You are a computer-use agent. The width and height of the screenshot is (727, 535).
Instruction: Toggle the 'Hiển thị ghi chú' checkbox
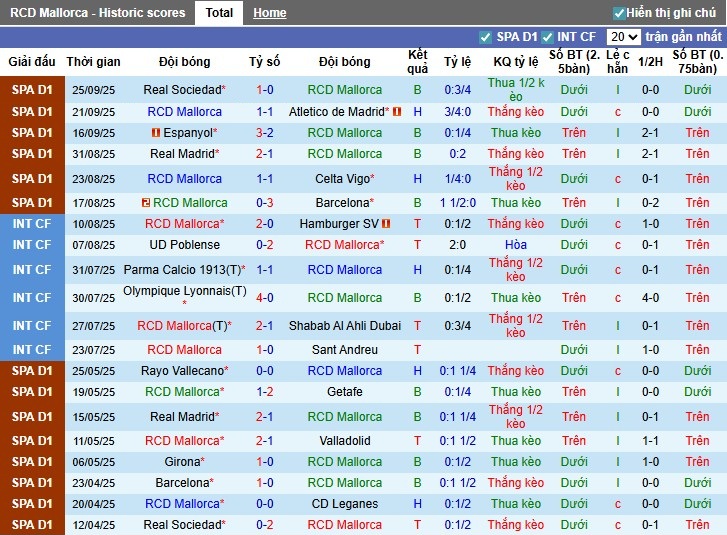point(619,13)
